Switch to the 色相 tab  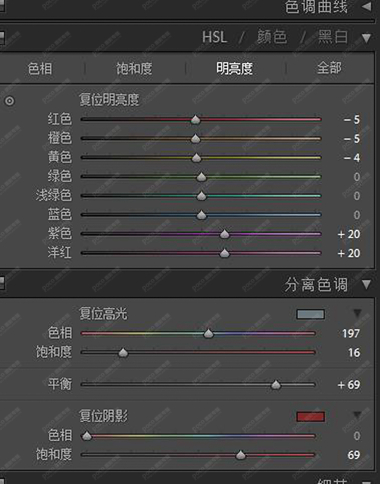40,69
